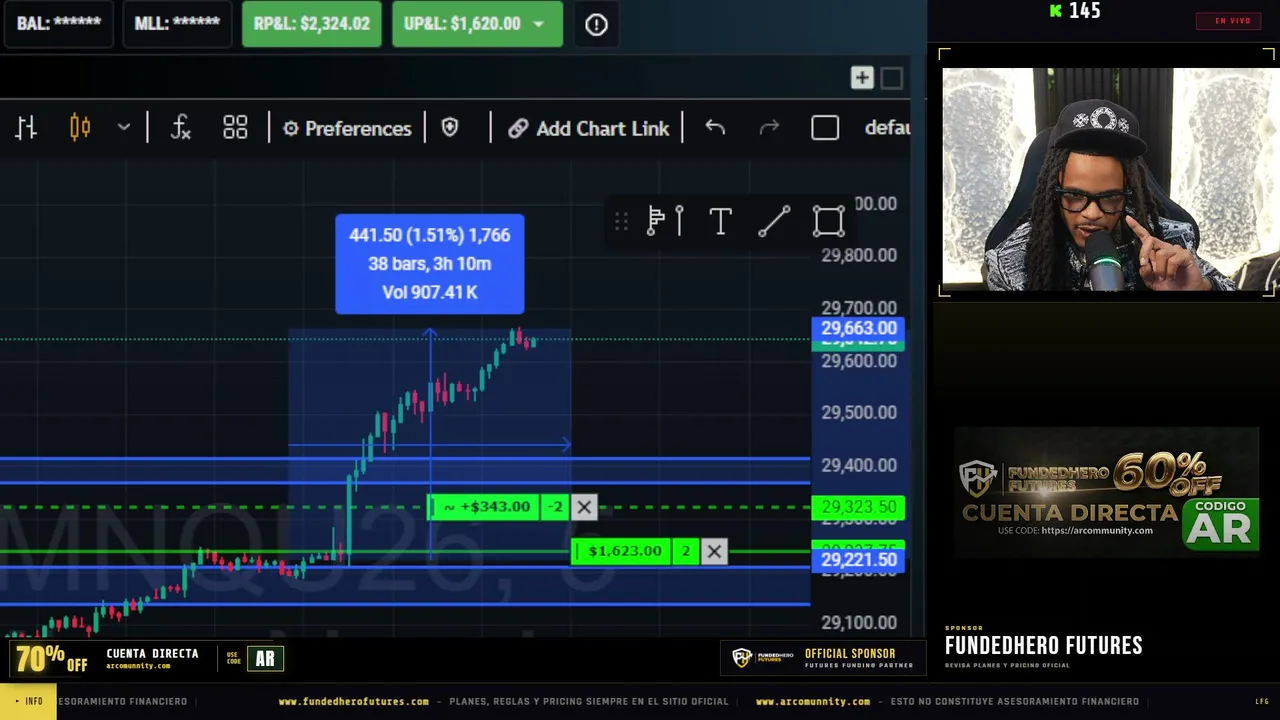Click the INFO tag in the ticker
Screen dimensions: 1280x720
(28, 702)
